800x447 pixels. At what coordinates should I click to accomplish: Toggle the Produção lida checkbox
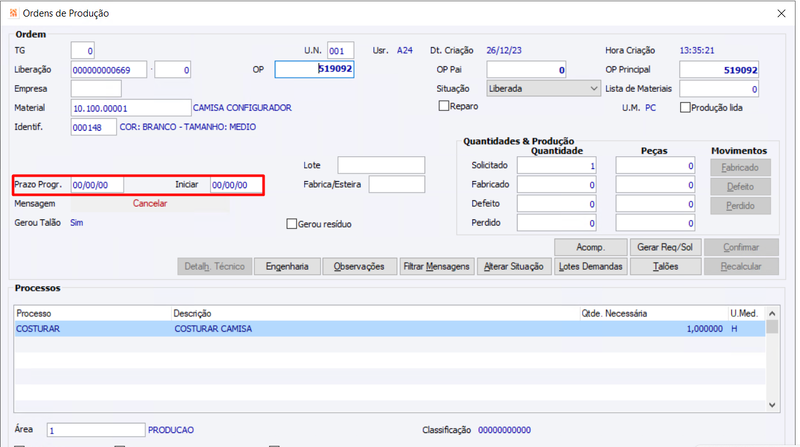tap(685, 108)
